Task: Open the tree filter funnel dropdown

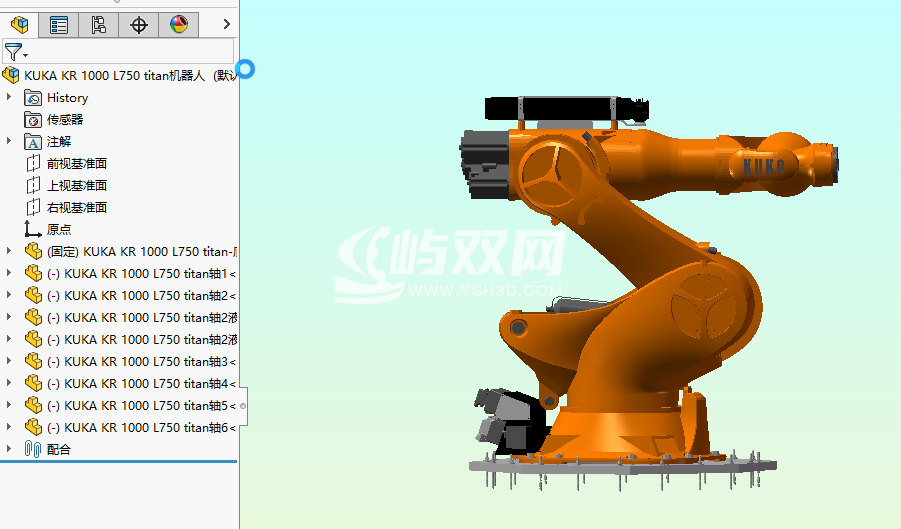Action: pyautogui.click(x=15, y=52)
